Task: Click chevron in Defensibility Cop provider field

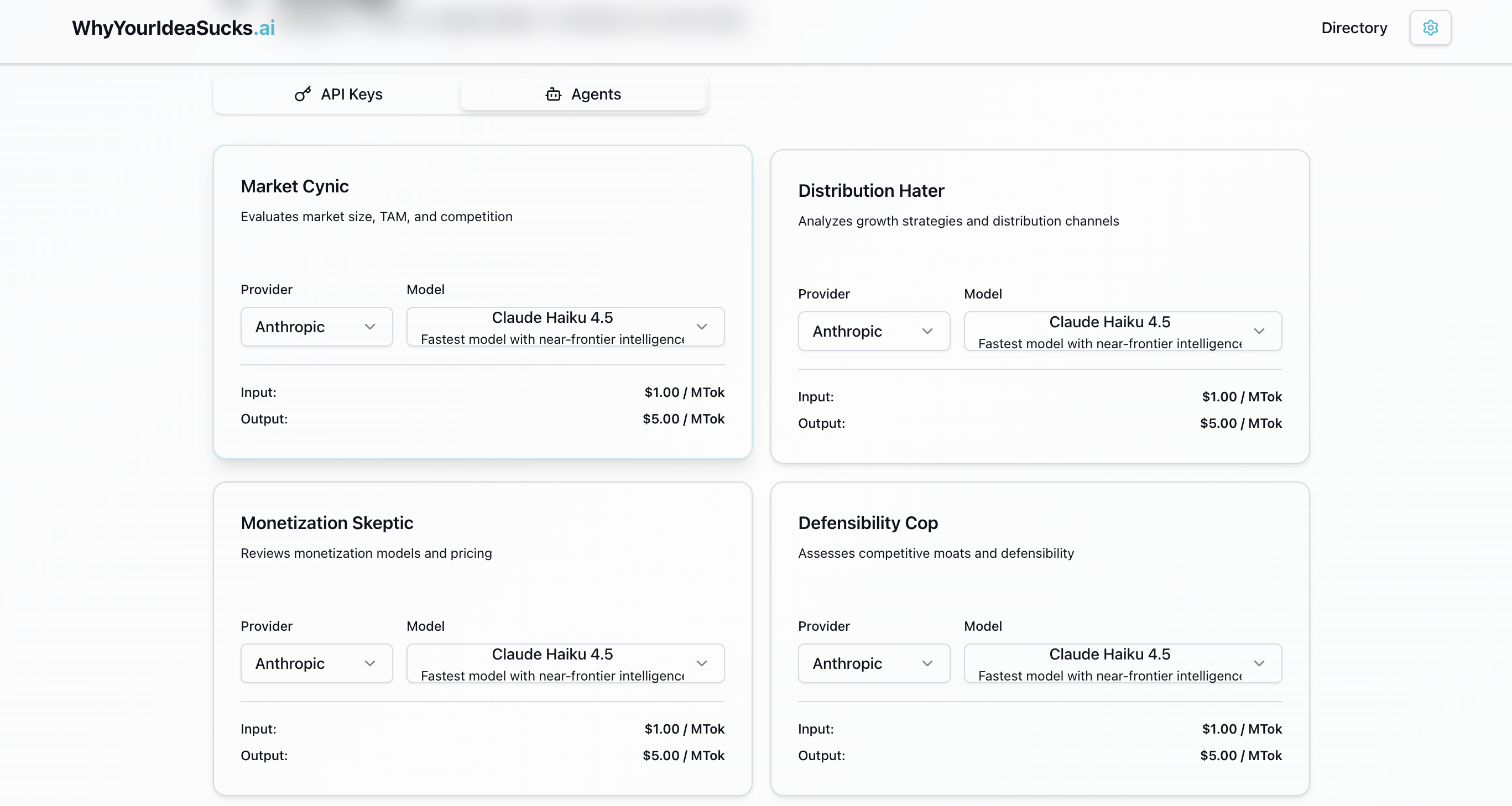Action: pyautogui.click(x=927, y=663)
